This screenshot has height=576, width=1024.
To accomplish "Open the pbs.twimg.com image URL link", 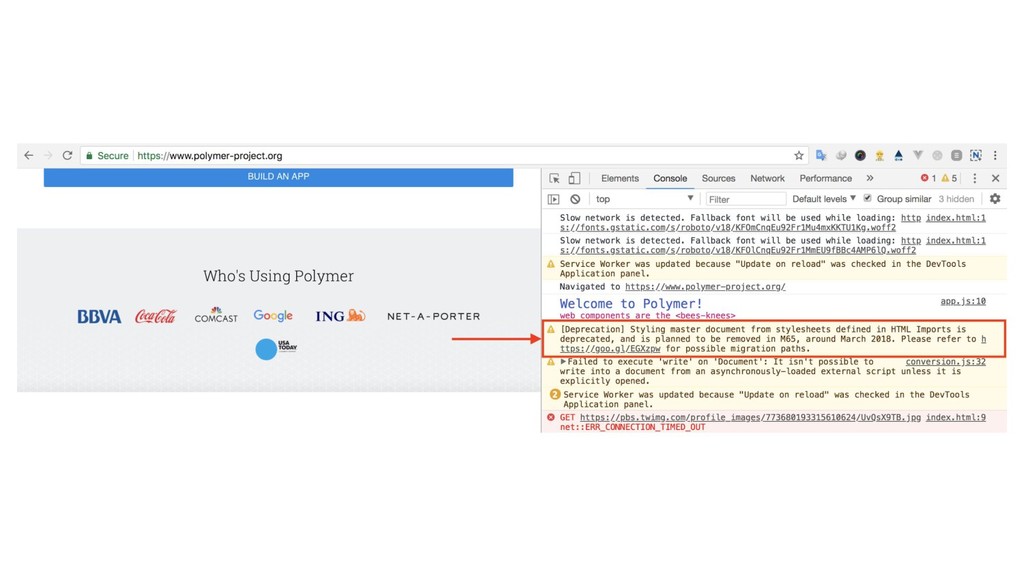I will pos(750,417).
